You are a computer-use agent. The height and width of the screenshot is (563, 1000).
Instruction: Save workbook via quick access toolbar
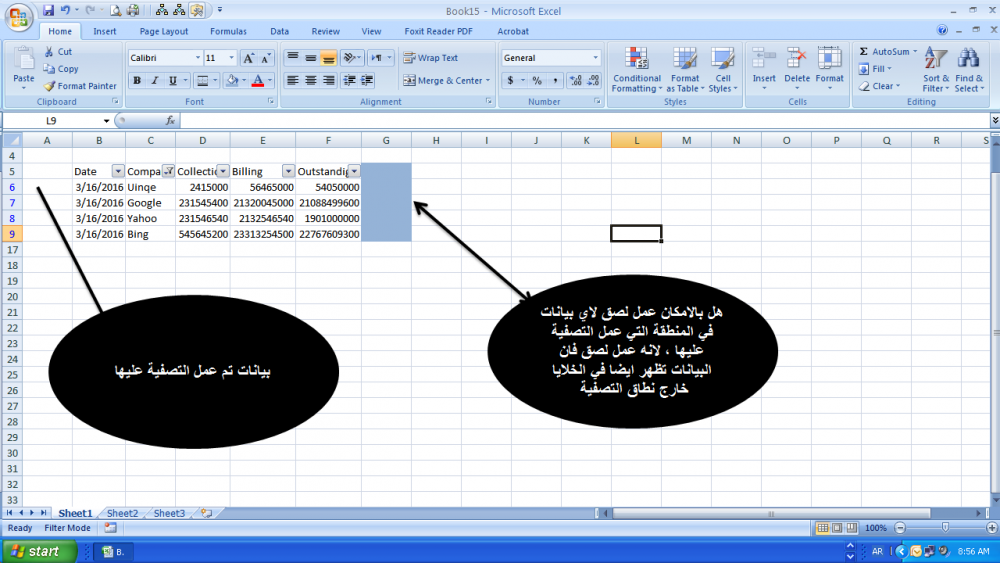[48, 10]
